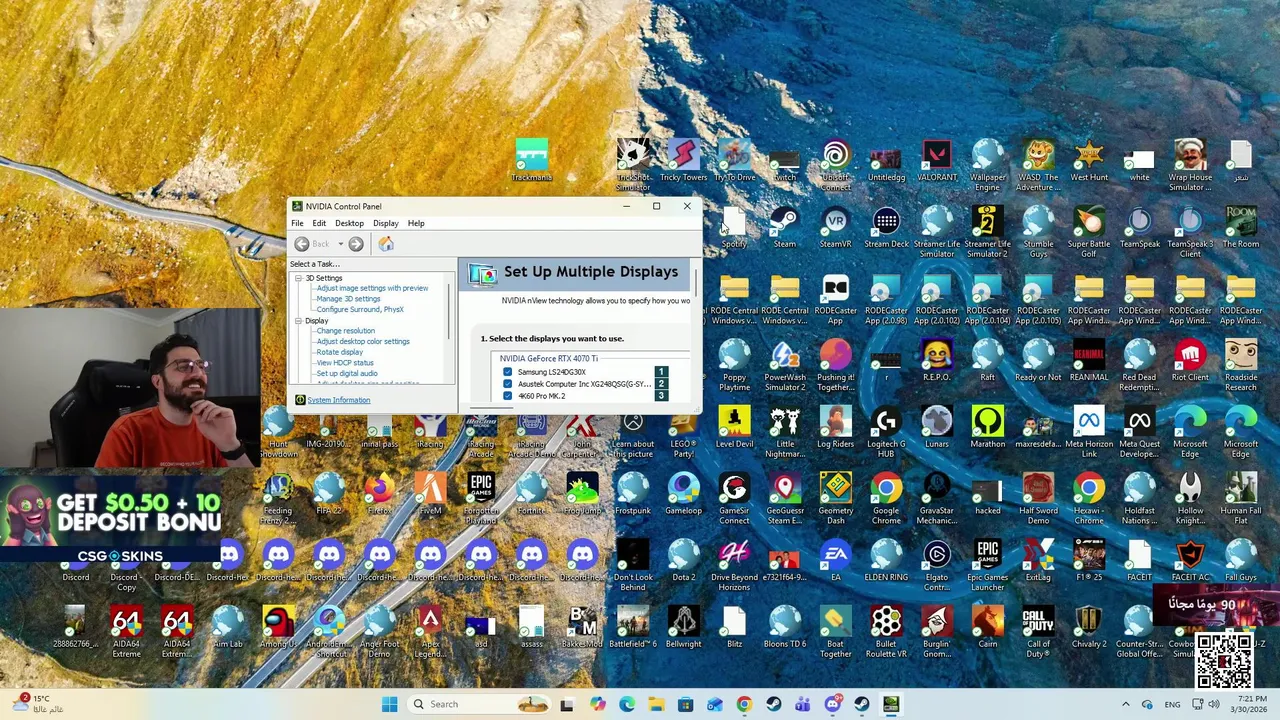Click the Forward arrow in NVIDIA toolbar

coord(356,244)
